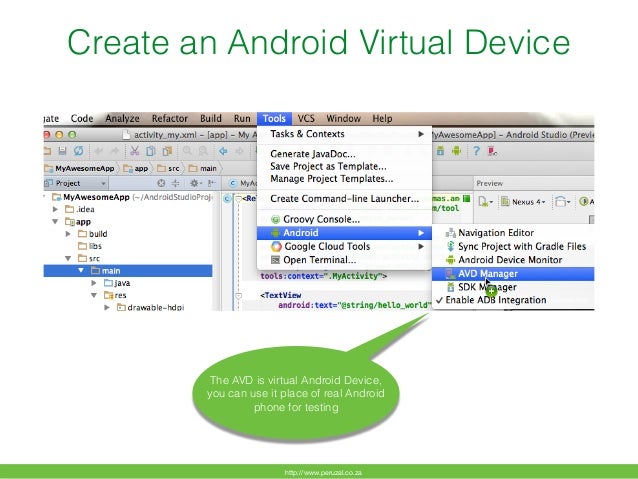Open the Nexus 4 device dropdown
The width and height of the screenshot is (638, 479).
tap(523, 202)
